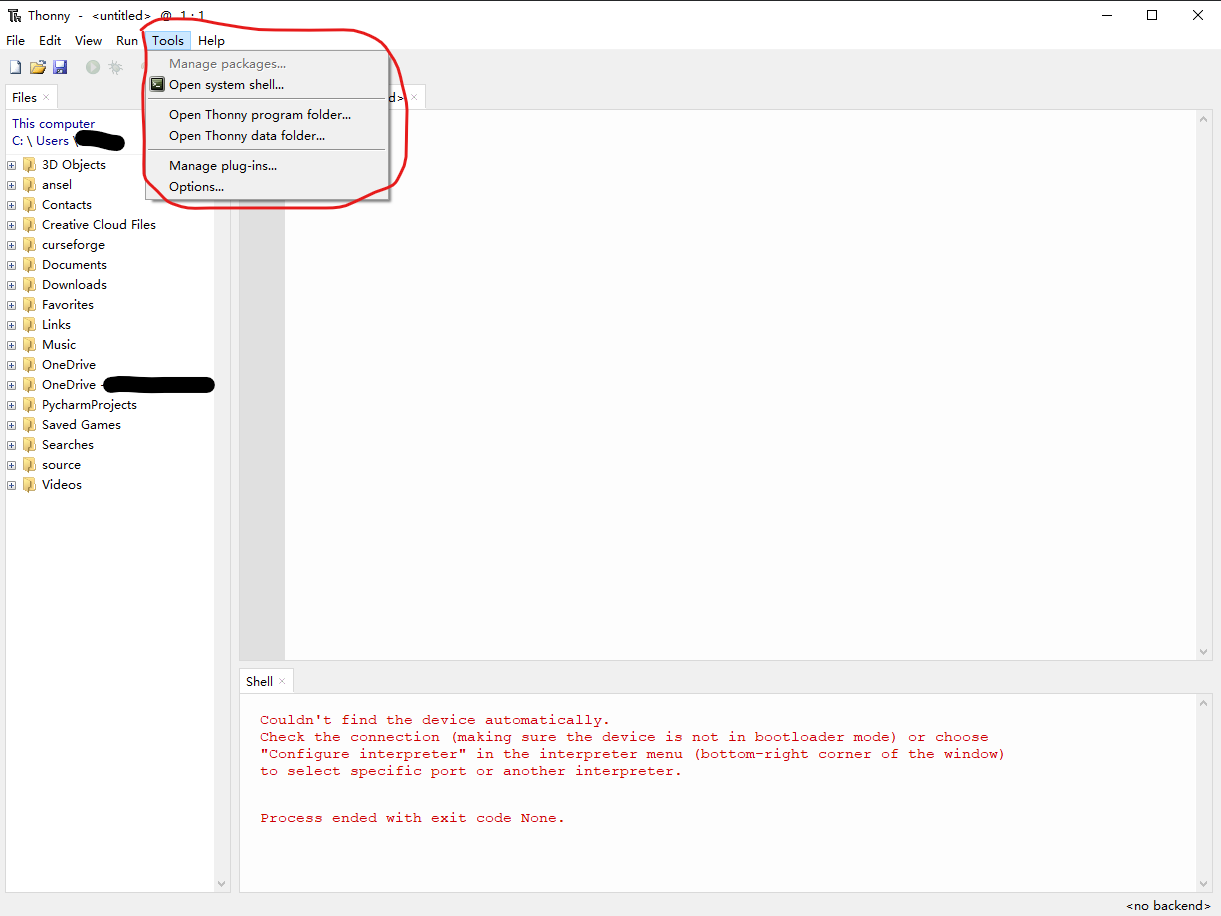Viewport: 1221px width, 916px height.
Task: Expand the 3D Objects tree node
Action: click(x=10, y=164)
